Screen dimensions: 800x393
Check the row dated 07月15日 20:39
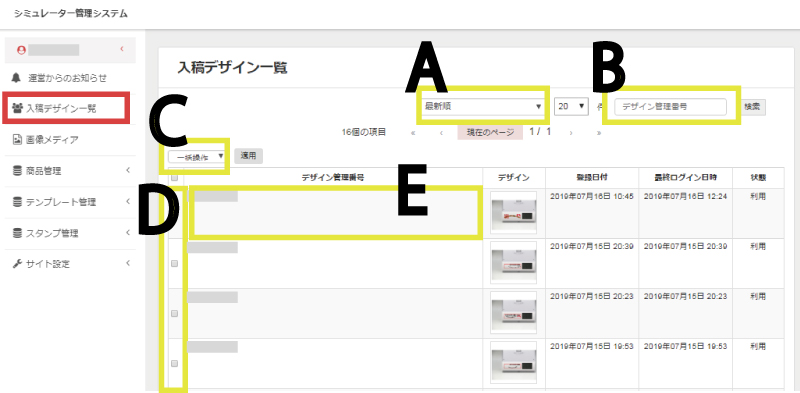click(174, 263)
